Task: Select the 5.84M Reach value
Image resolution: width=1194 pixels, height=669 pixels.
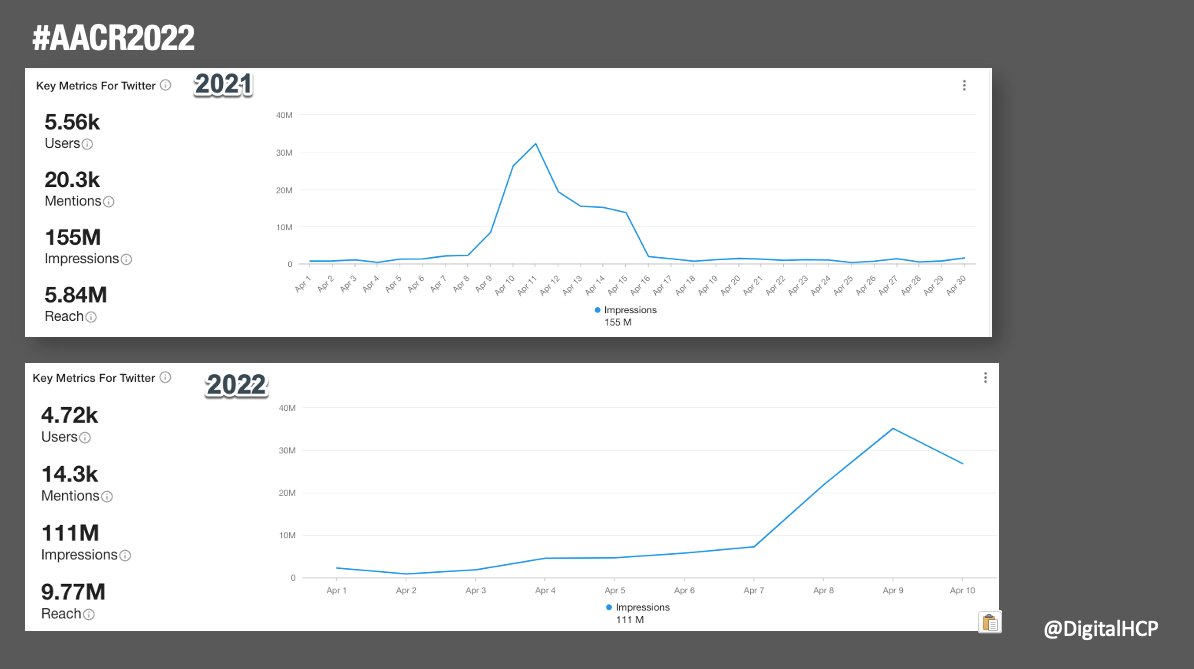Action: pos(75,295)
